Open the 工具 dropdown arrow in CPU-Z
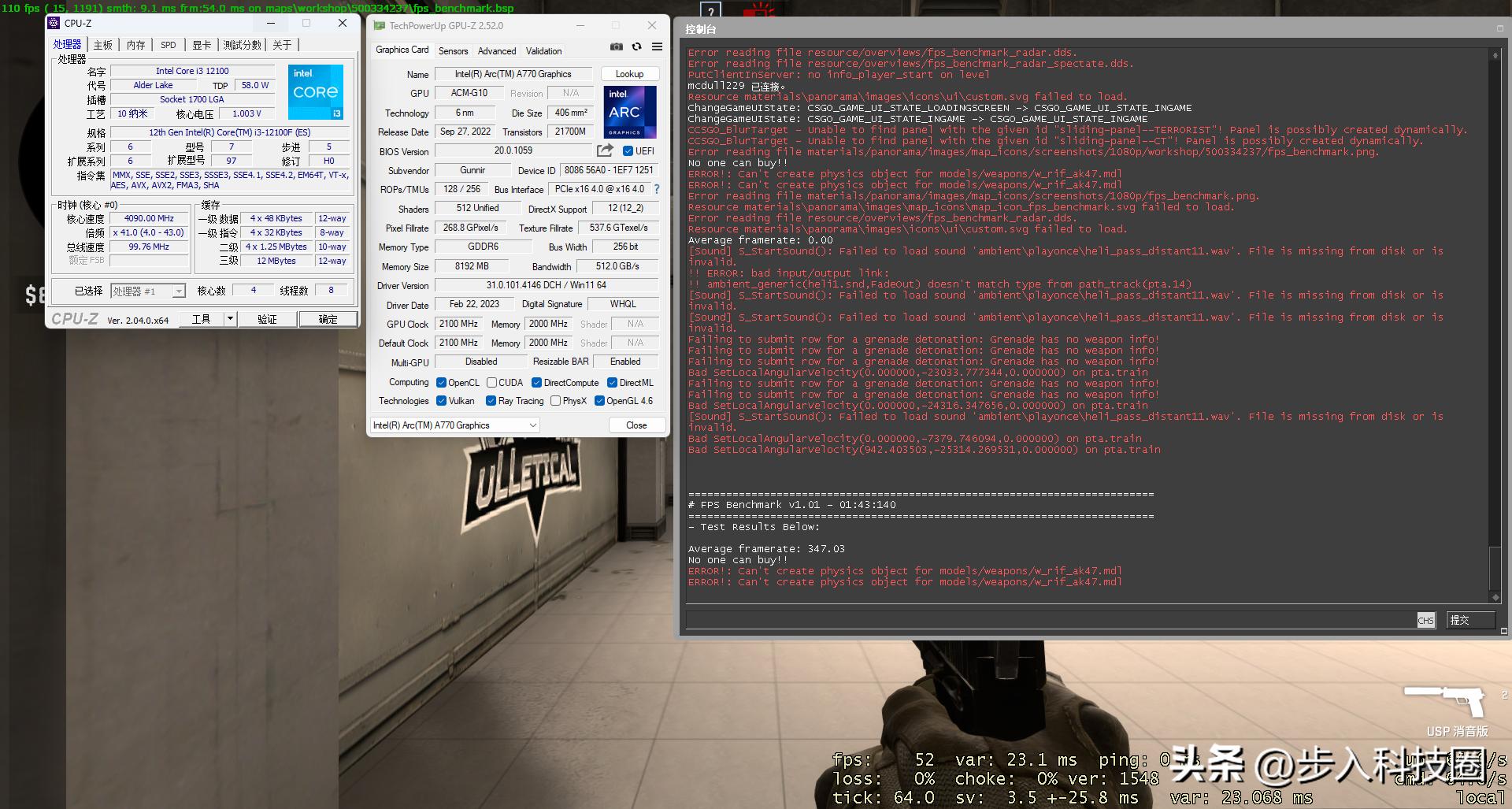The image size is (1512, 809). [229, 318]
